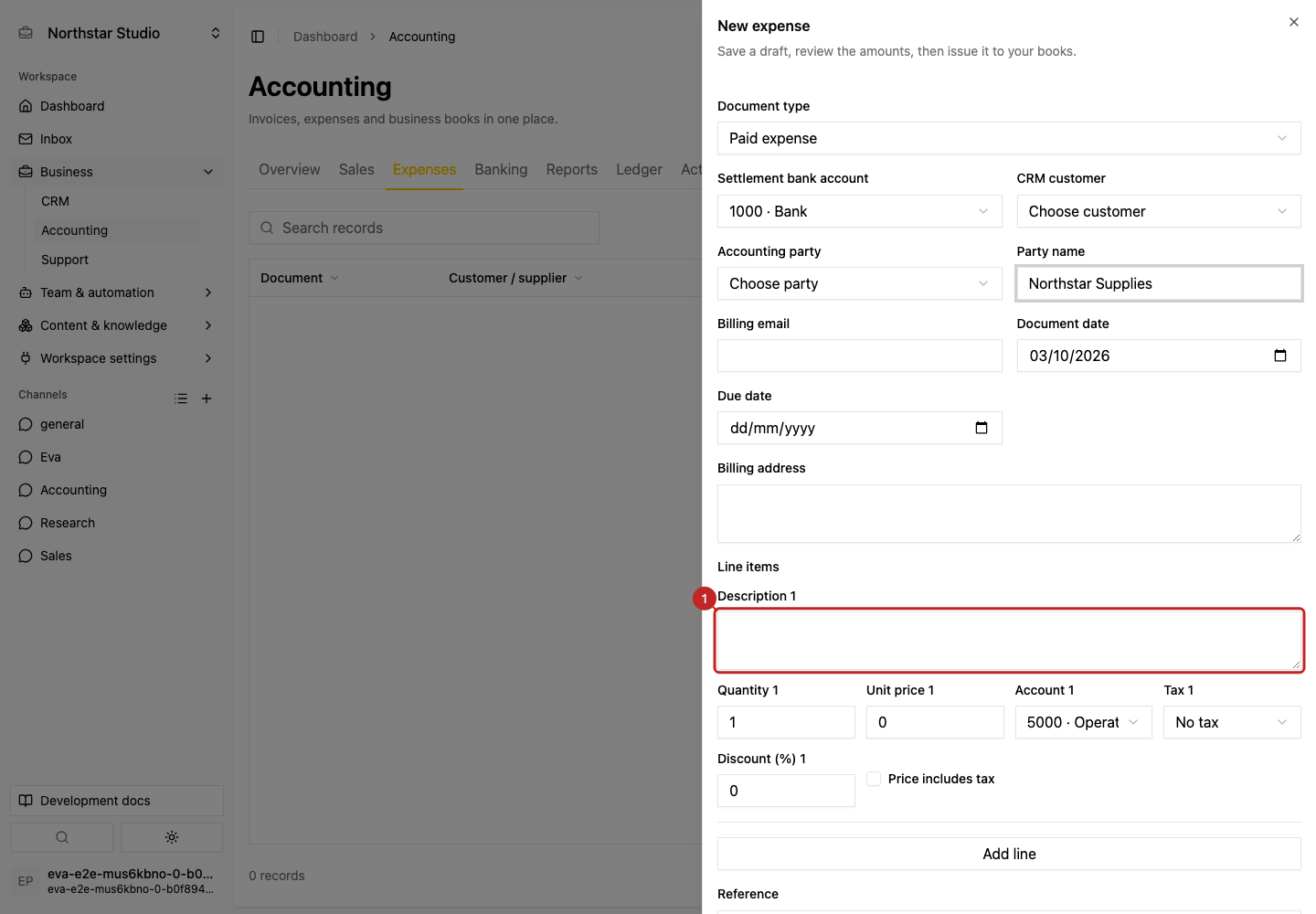Click the Add line button

(1009, 854)
